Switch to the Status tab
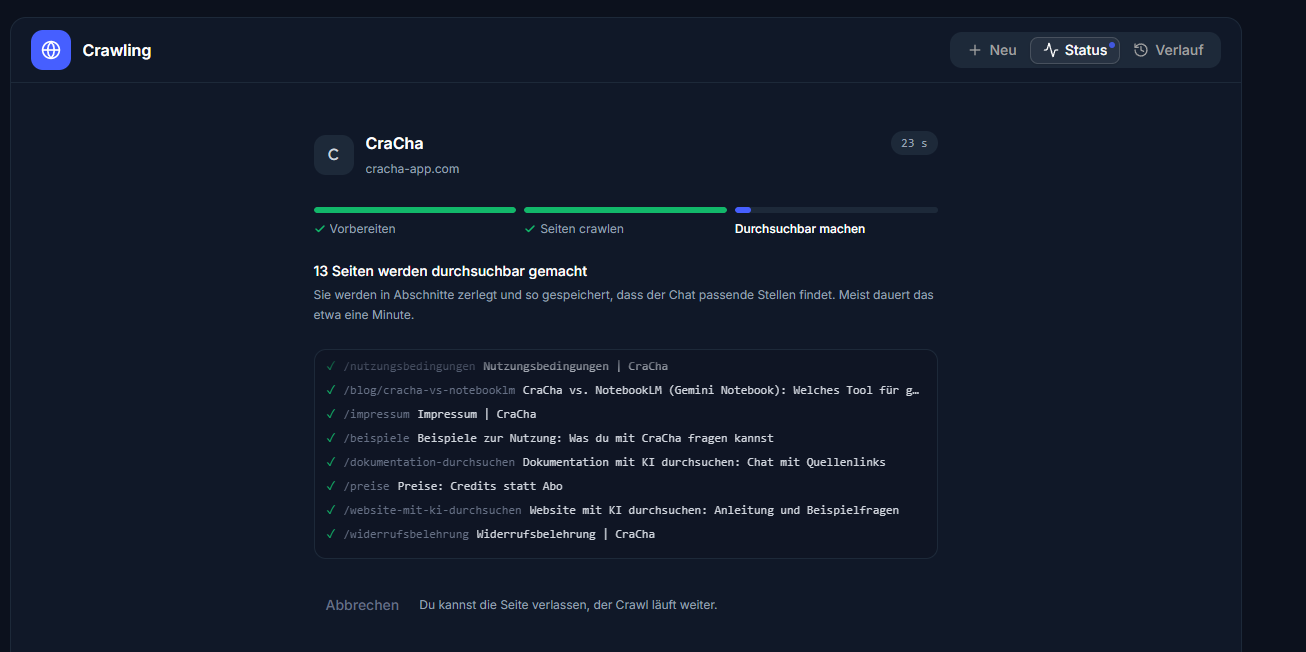Viewport: 1306px width, 652px height. tap(1075, 50)
